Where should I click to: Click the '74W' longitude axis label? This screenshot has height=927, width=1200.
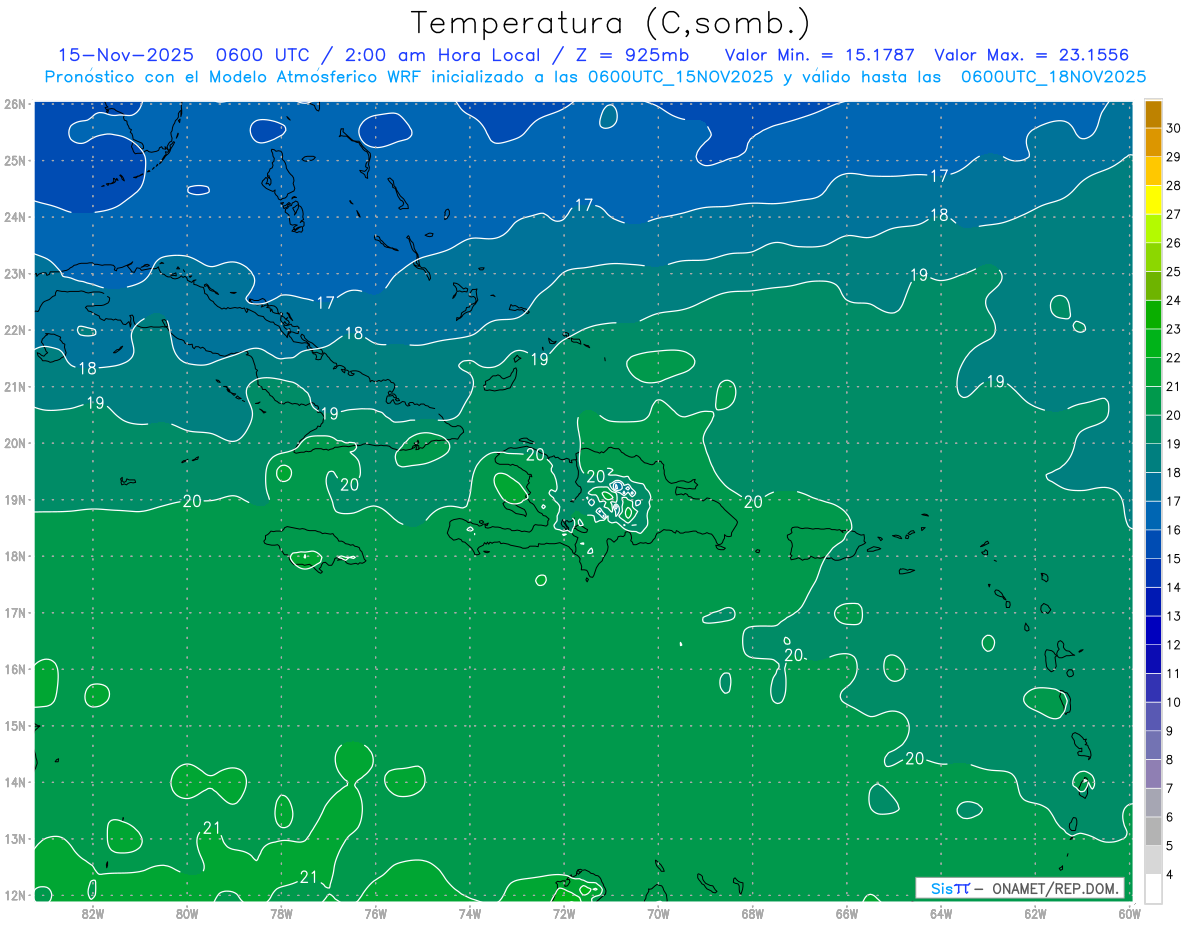pyautogui.click(x=470, y=913)
